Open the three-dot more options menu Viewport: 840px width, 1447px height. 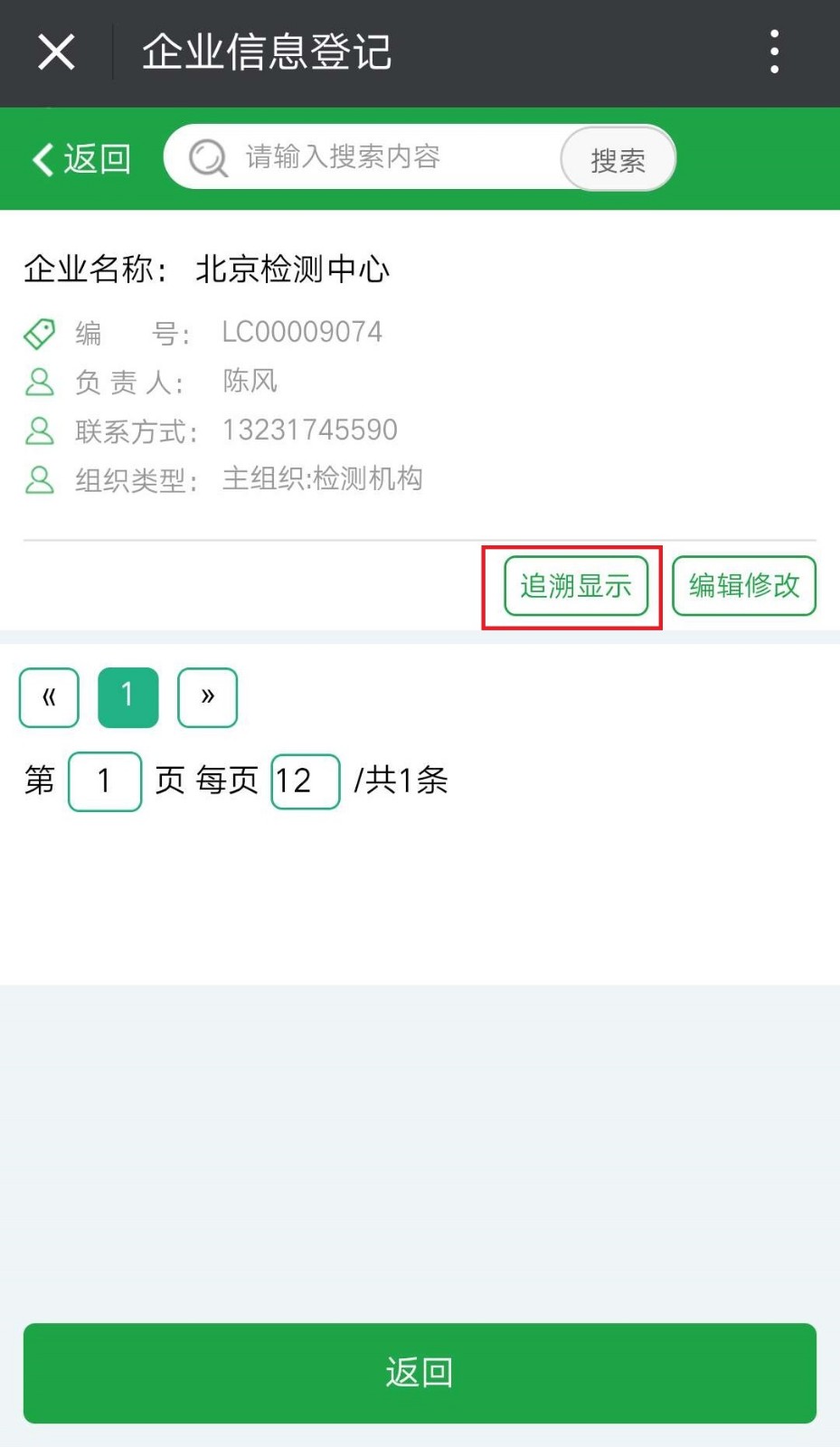[x=774, y=52]
